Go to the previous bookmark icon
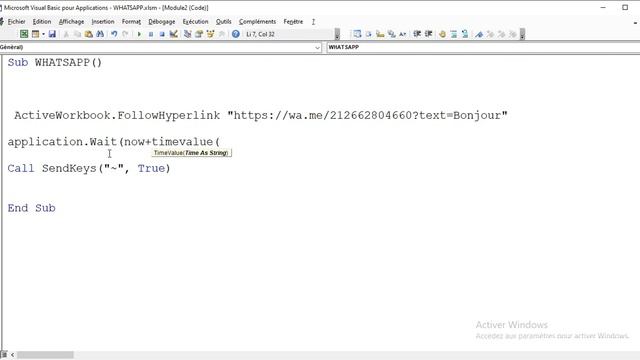The width and height of the screenshot is (640, 360). pos(501,34)
